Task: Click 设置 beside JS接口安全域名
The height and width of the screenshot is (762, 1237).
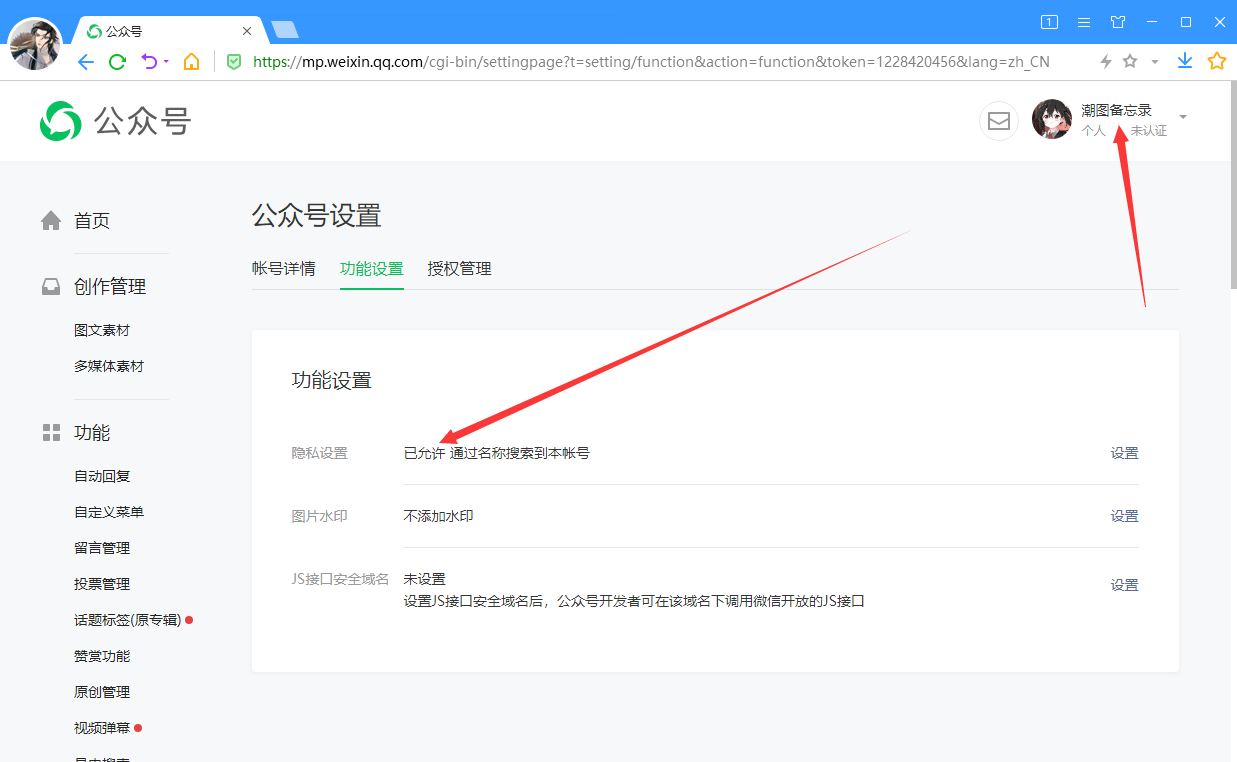Action: [1124, 584]
